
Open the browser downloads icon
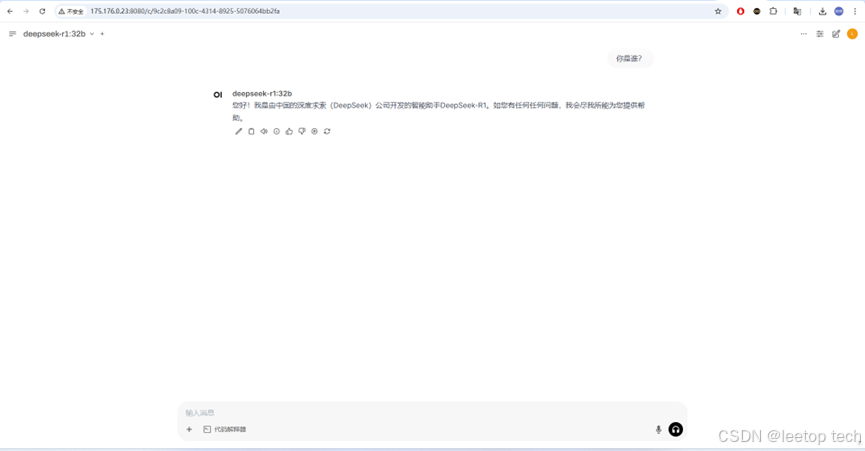(822, 11)
